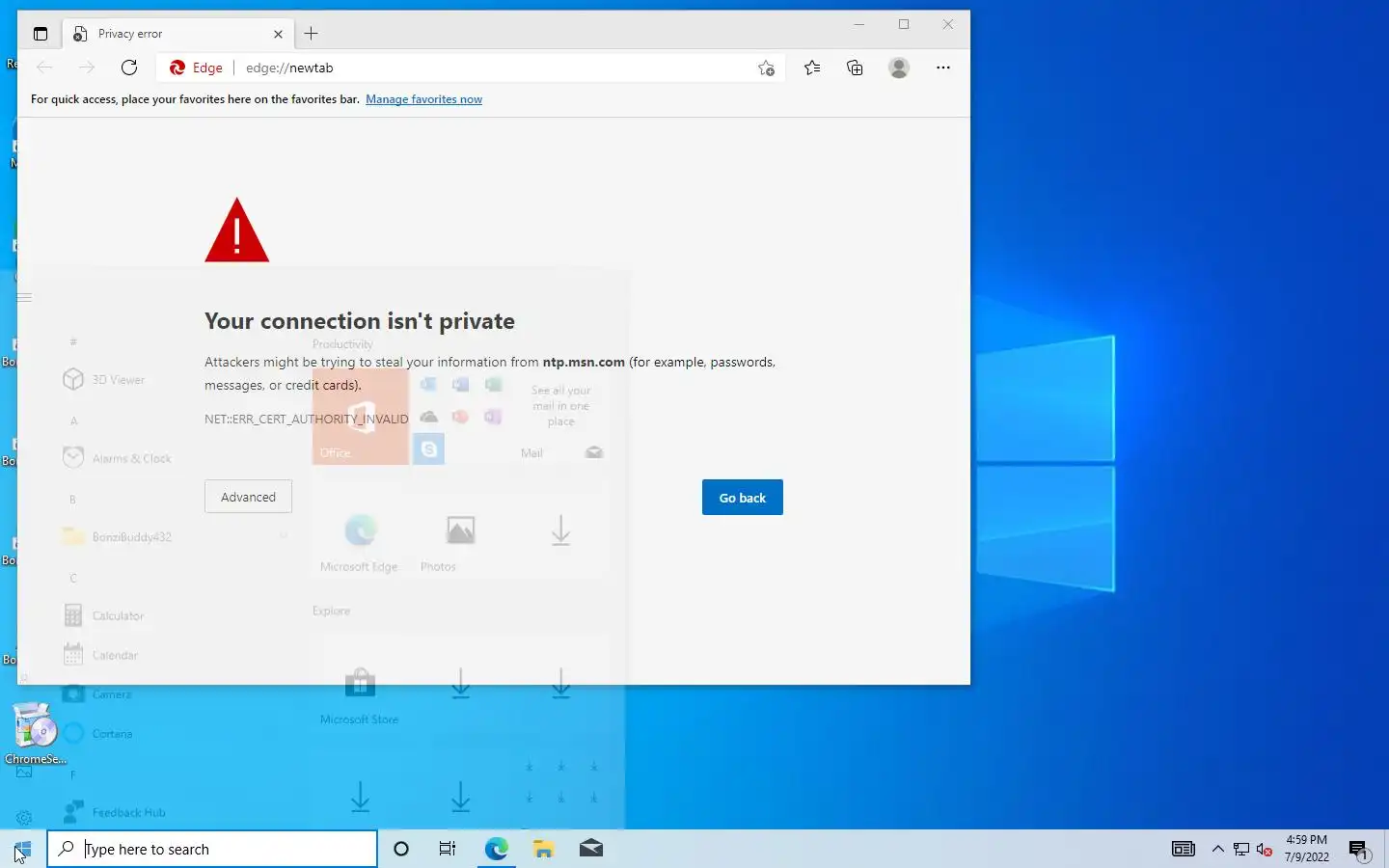Viewport: 1389px width, 868px height.
Task: Minimize the Edge window
Action: click(859, 25)
